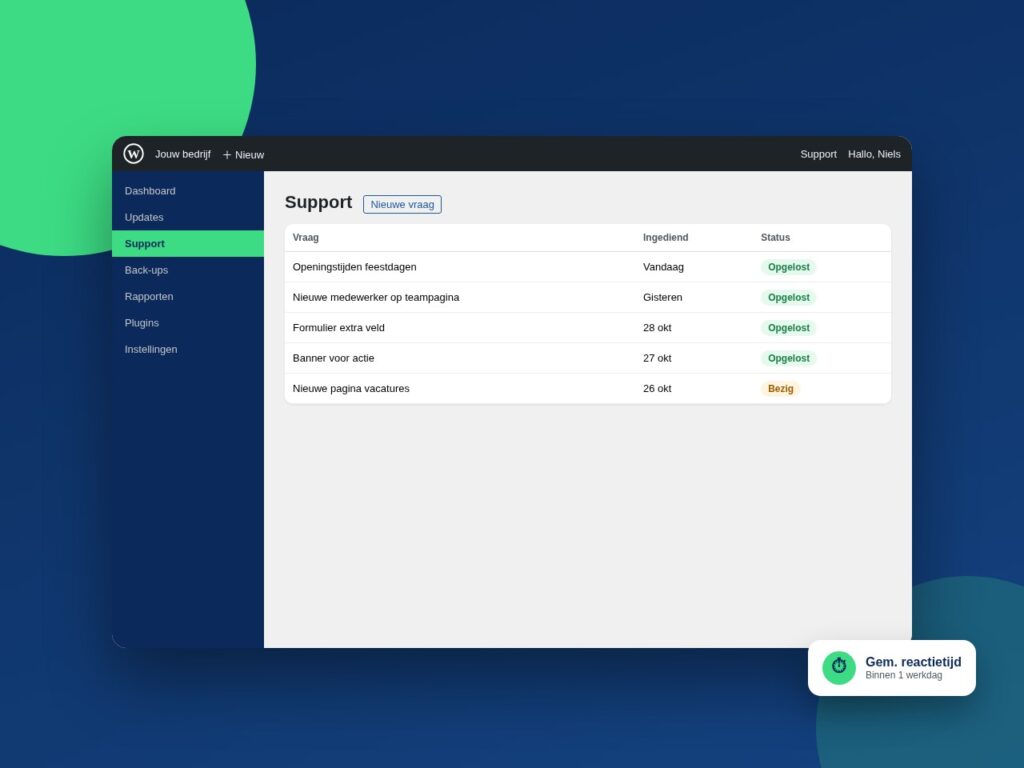The image size is (1024, 768).
Task: Click the Bezig status badge
Action: tap(780, 389)
